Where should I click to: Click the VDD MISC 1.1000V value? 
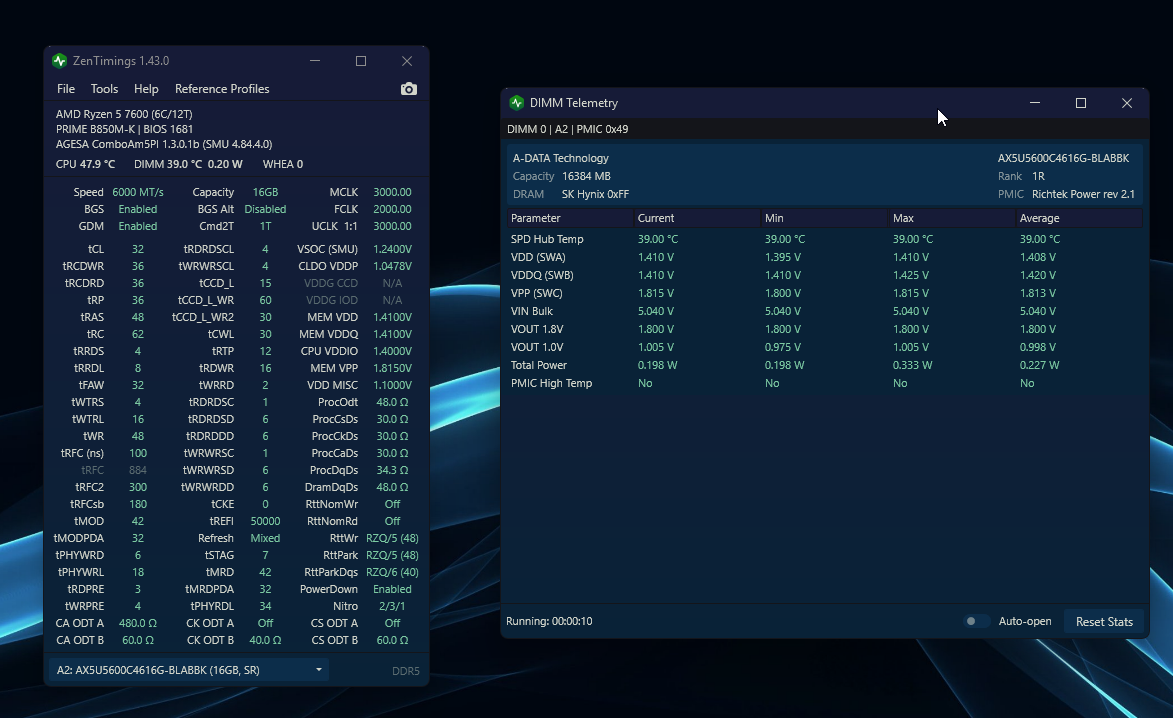[x=392, y=385]
